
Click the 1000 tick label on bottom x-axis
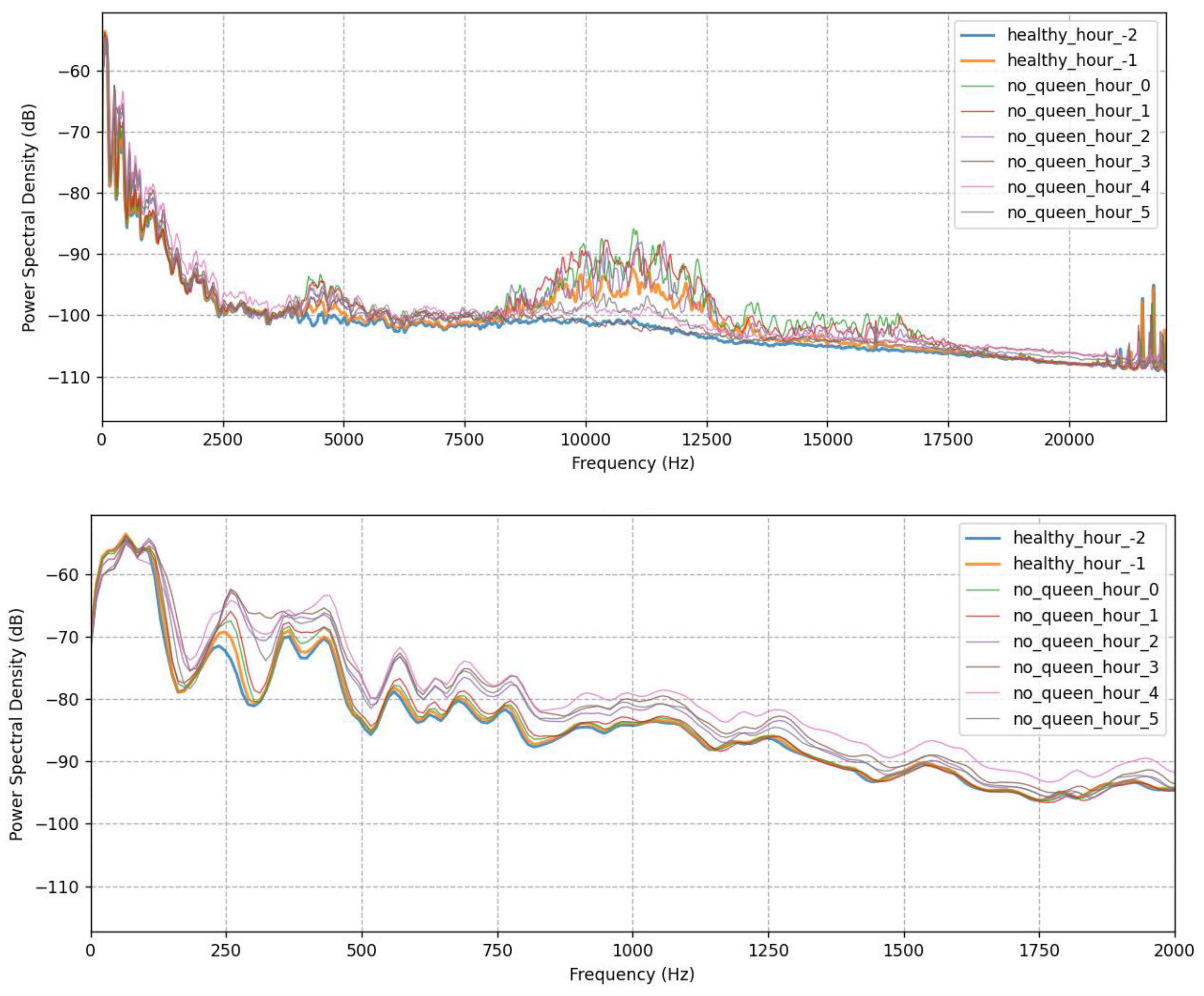(x=632, y=951)
